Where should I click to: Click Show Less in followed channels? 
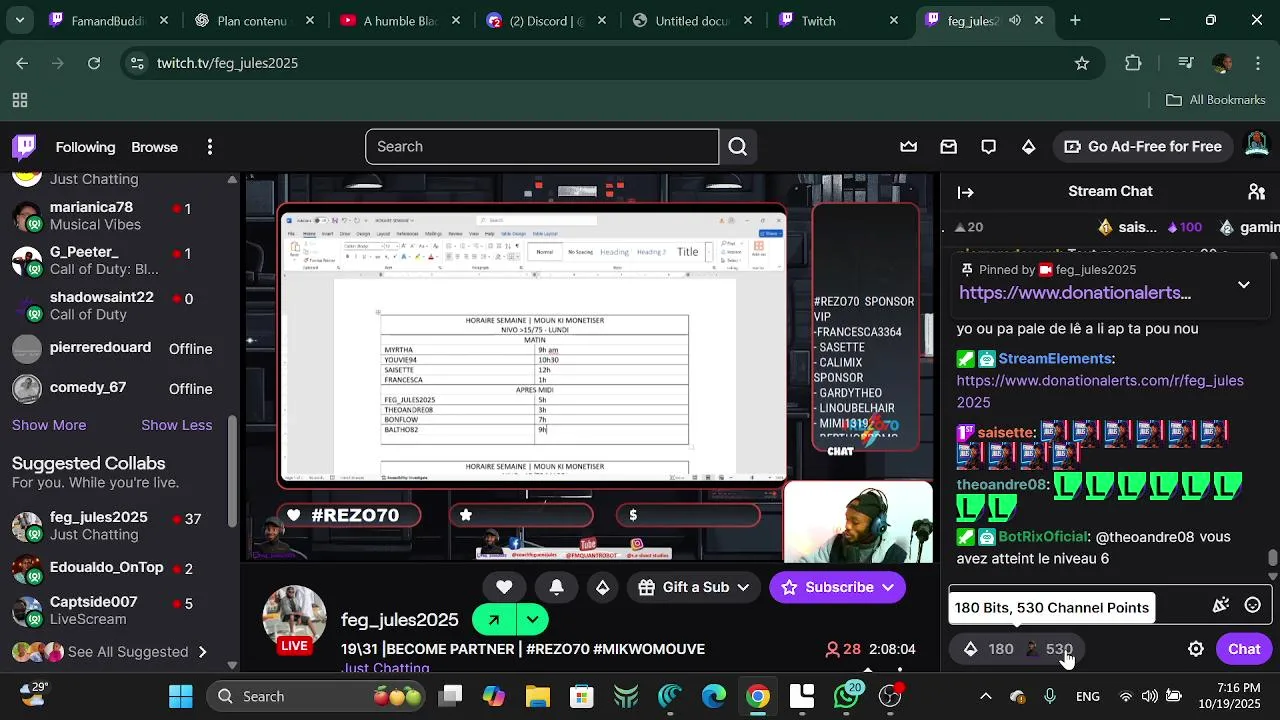pyautogui.click(x=176, y=425)
